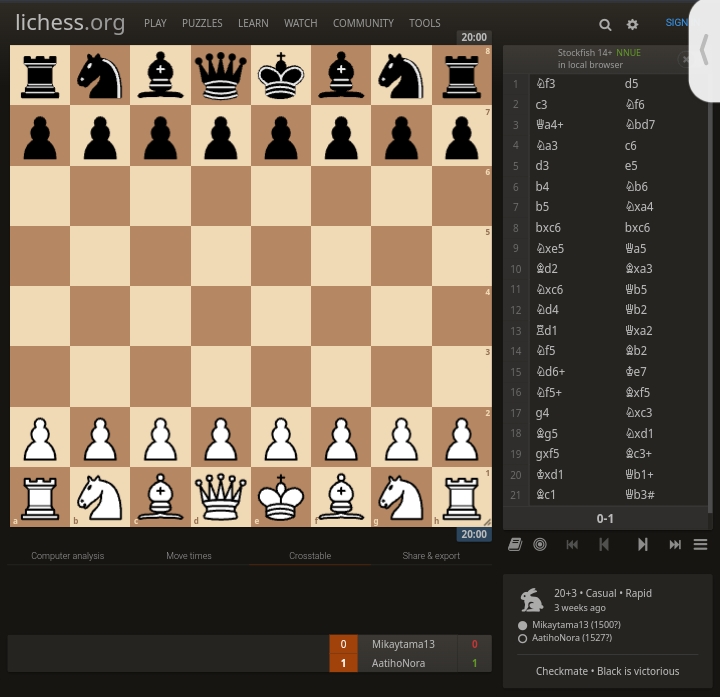The image size is (720, 697).
Task: Click the practice with computer target icon
Action: point(540,545)
